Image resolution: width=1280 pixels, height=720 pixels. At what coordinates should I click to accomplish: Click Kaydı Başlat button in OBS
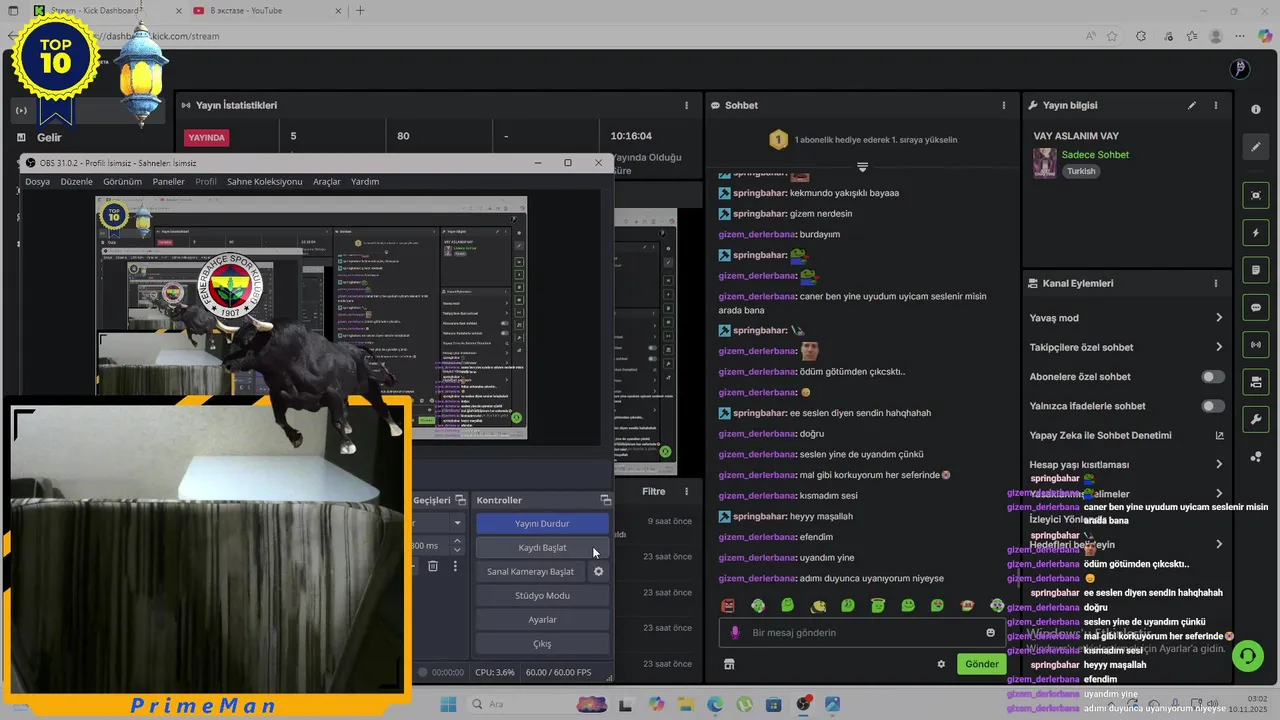tap(542, 547)
